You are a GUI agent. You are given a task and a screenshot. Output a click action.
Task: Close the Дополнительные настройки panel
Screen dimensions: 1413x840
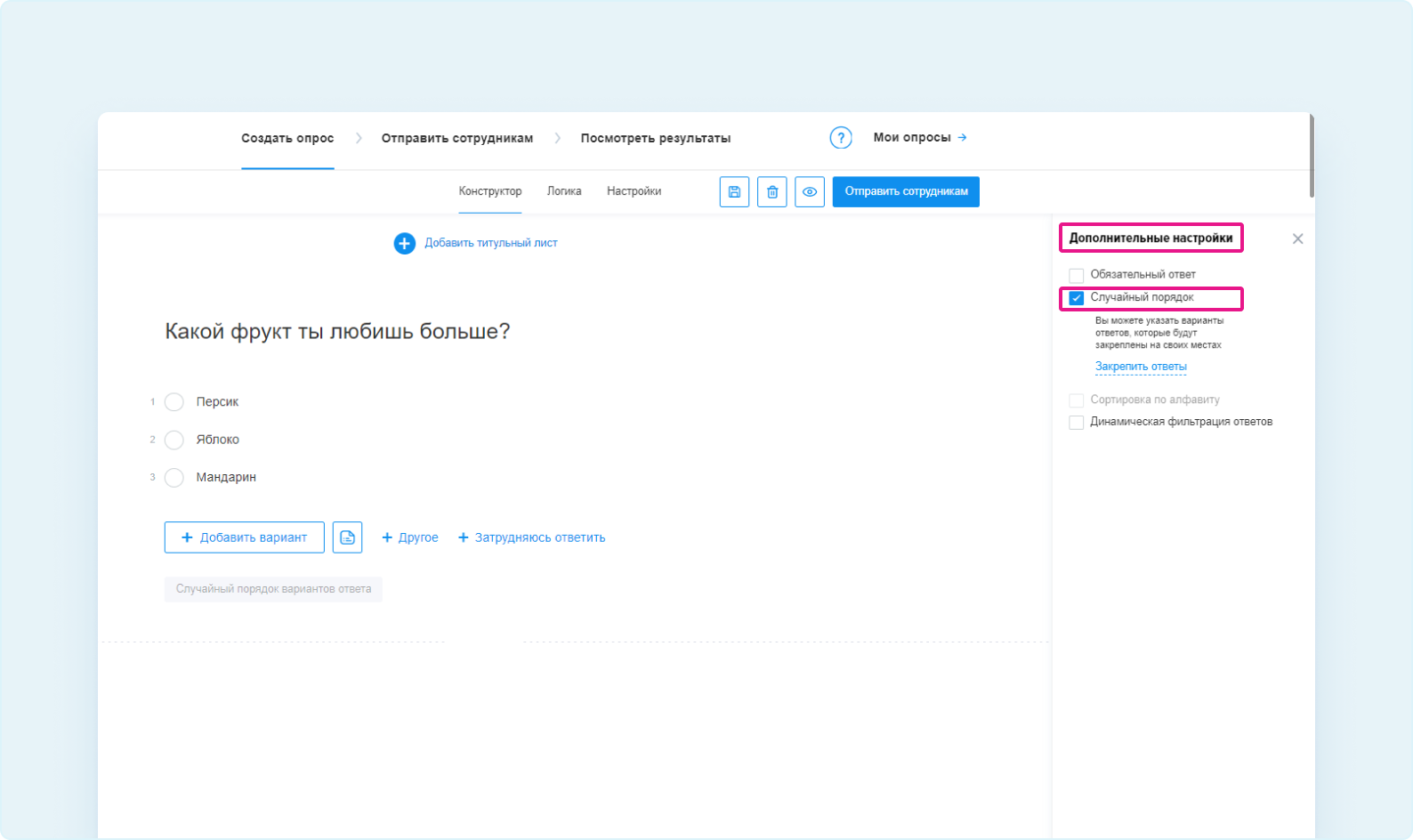pyautogui.click(x=1297, y=238)
